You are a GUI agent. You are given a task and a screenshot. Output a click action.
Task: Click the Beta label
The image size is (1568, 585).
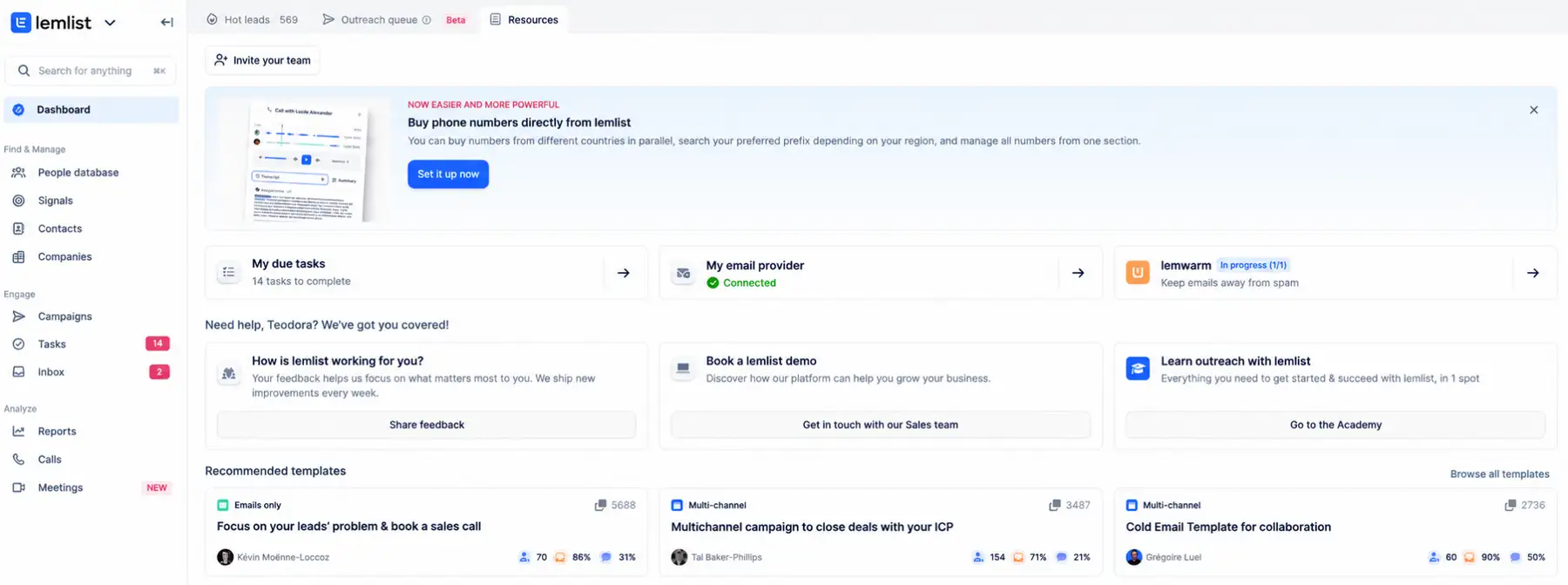tap(456, 20)
